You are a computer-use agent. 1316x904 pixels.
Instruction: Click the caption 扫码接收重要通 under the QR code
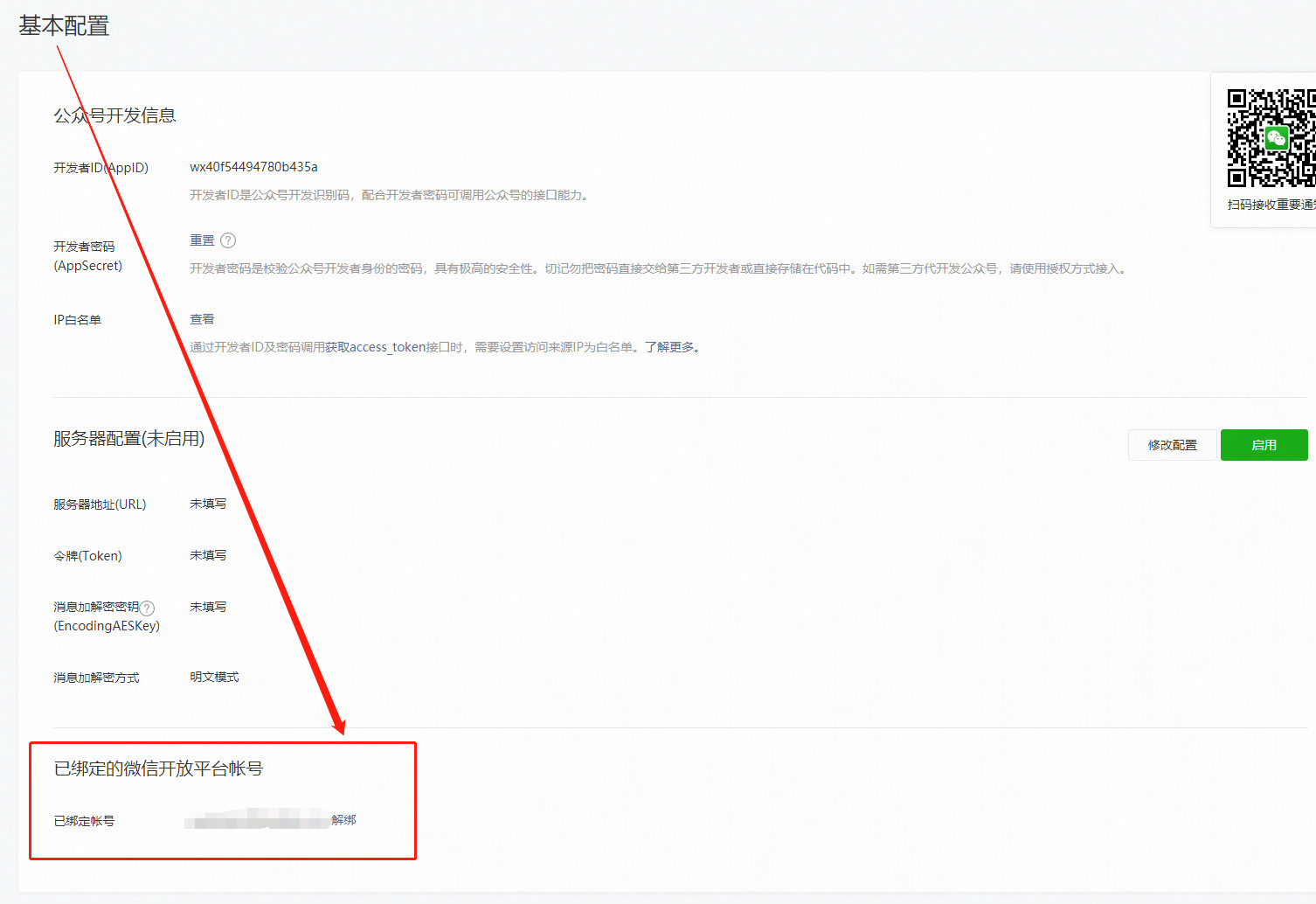pos(1271,205)
